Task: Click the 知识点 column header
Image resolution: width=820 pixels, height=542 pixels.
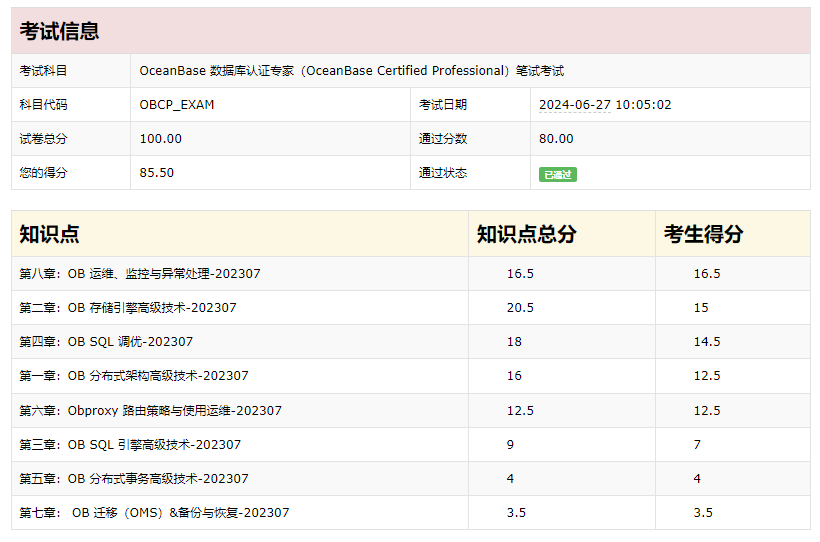Action: coord(49,234)
